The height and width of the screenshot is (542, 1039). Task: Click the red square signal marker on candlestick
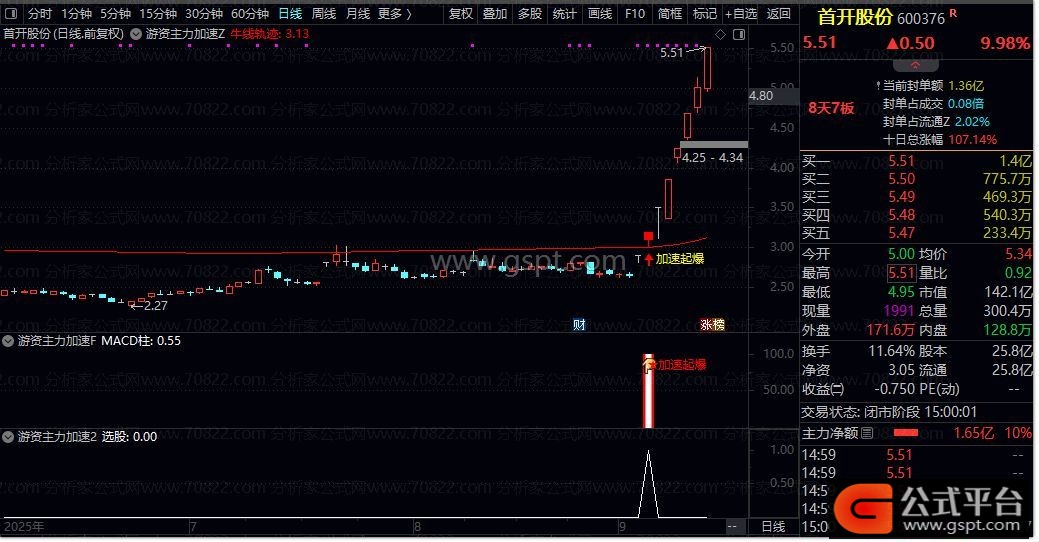click(x=648, y=236)
